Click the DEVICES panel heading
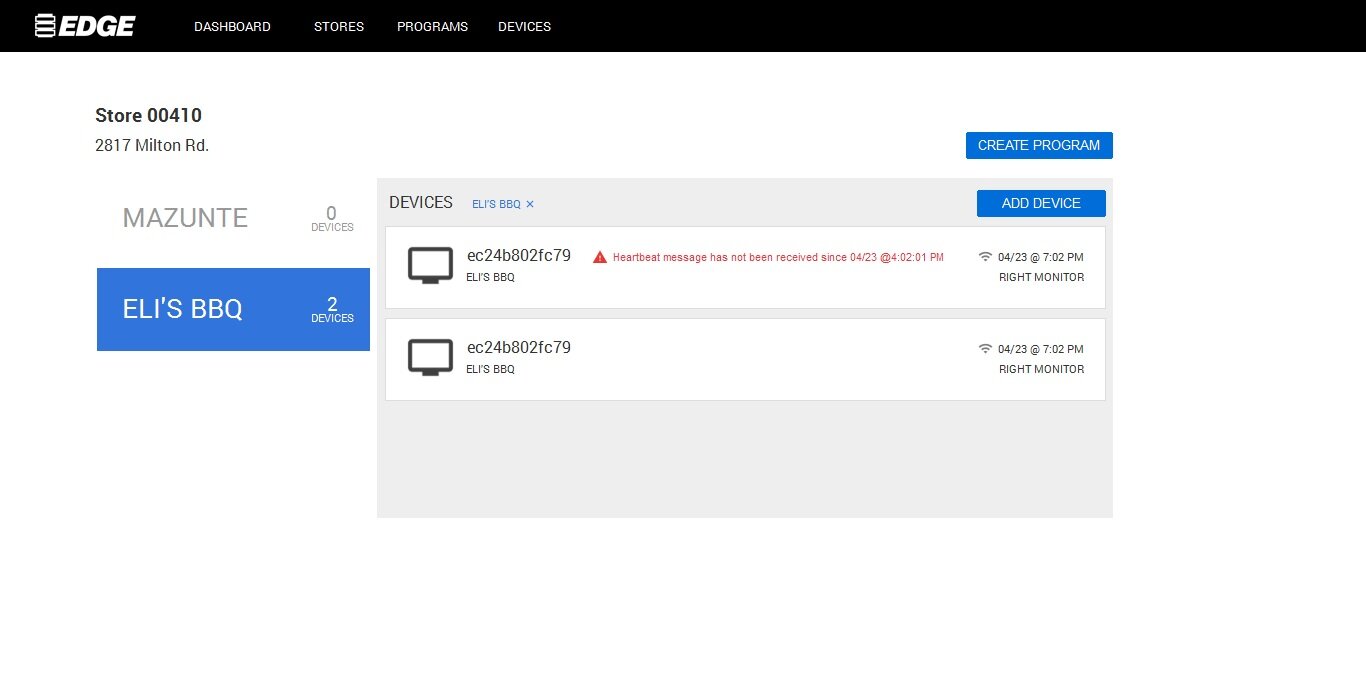 pyautogui.click(x=421, y=203)
